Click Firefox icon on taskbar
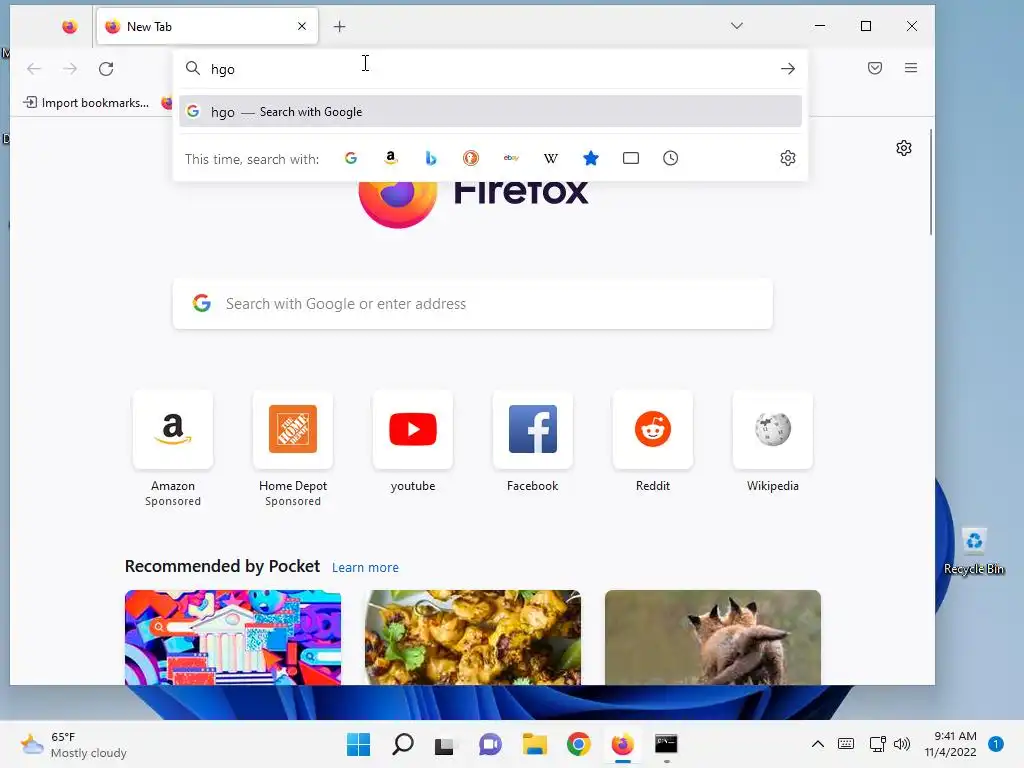1024x768 pixels. (622, 744)
